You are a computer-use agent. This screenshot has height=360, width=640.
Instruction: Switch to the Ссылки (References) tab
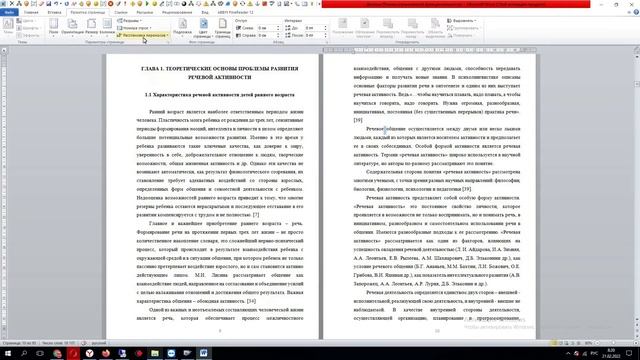click(121, 12)
